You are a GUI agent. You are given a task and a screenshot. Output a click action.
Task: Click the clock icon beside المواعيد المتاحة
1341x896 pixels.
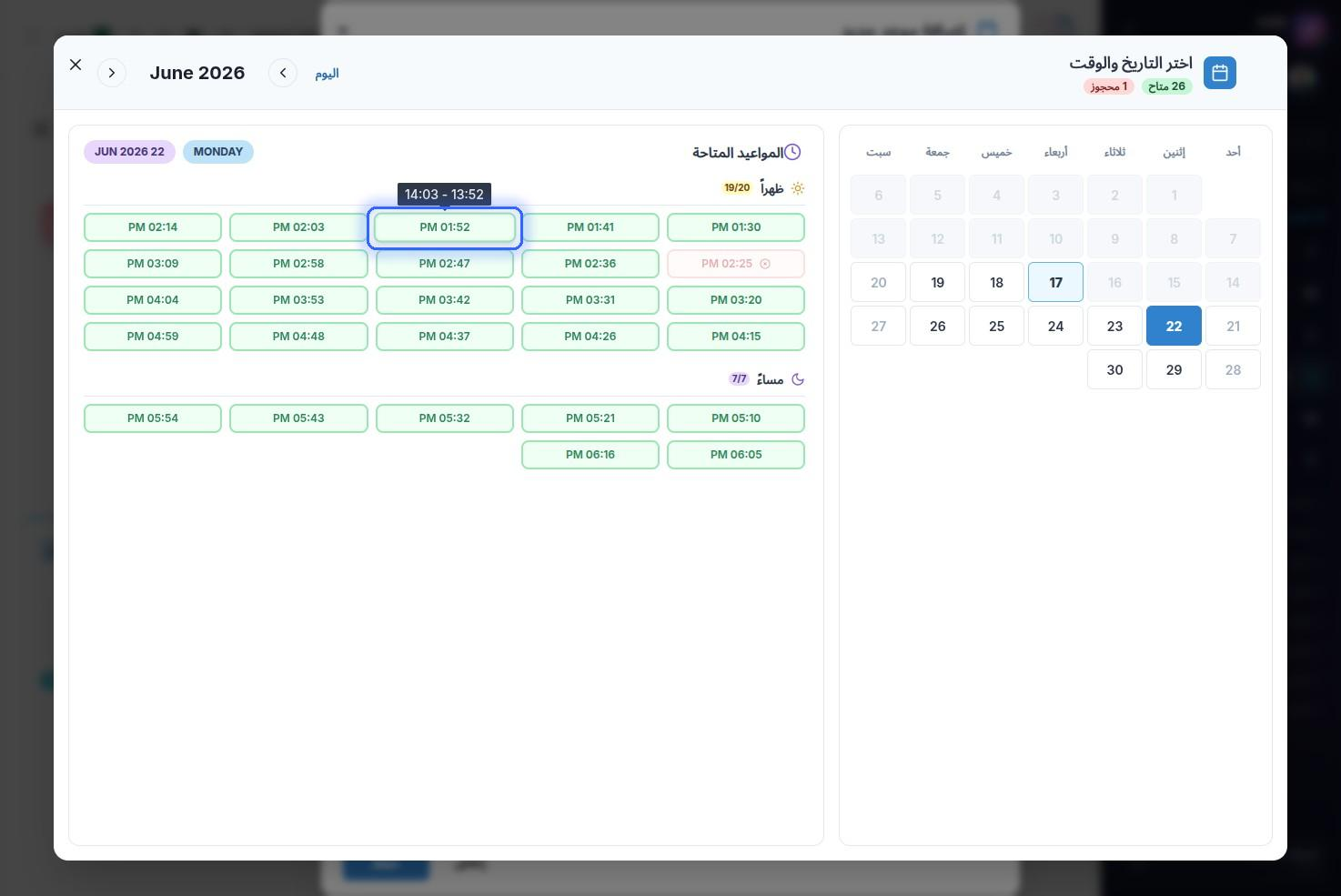793,152
